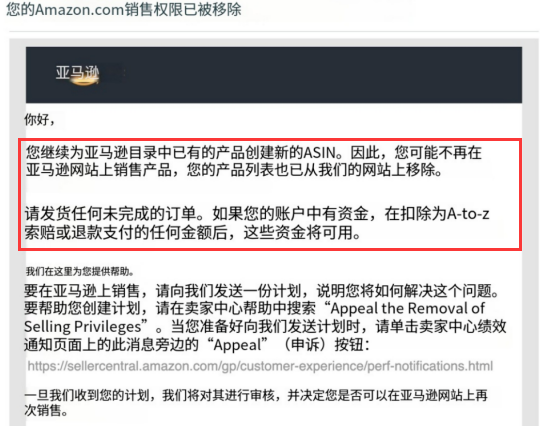Viewport: 540px width, 426px height.
Task: Click "Appeal the Removal of" search phrase
Action: tap(408, 308)
